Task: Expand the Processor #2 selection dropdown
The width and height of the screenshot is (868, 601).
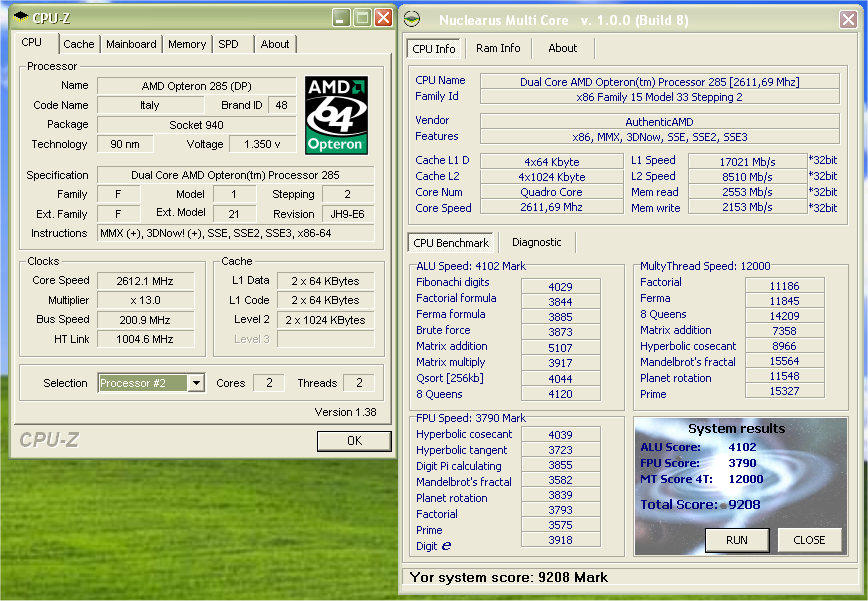Action: tap(196, 382)
